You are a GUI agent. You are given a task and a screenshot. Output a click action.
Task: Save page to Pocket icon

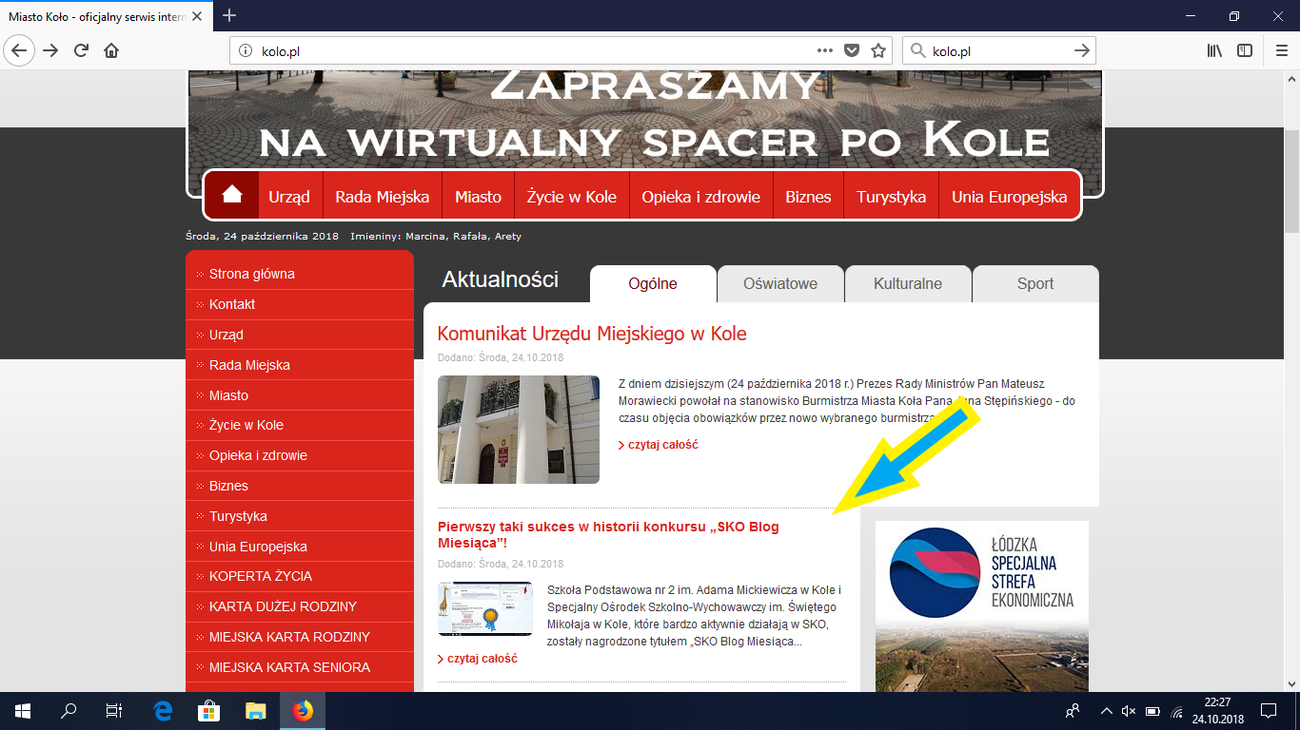[x=852, y=50]
